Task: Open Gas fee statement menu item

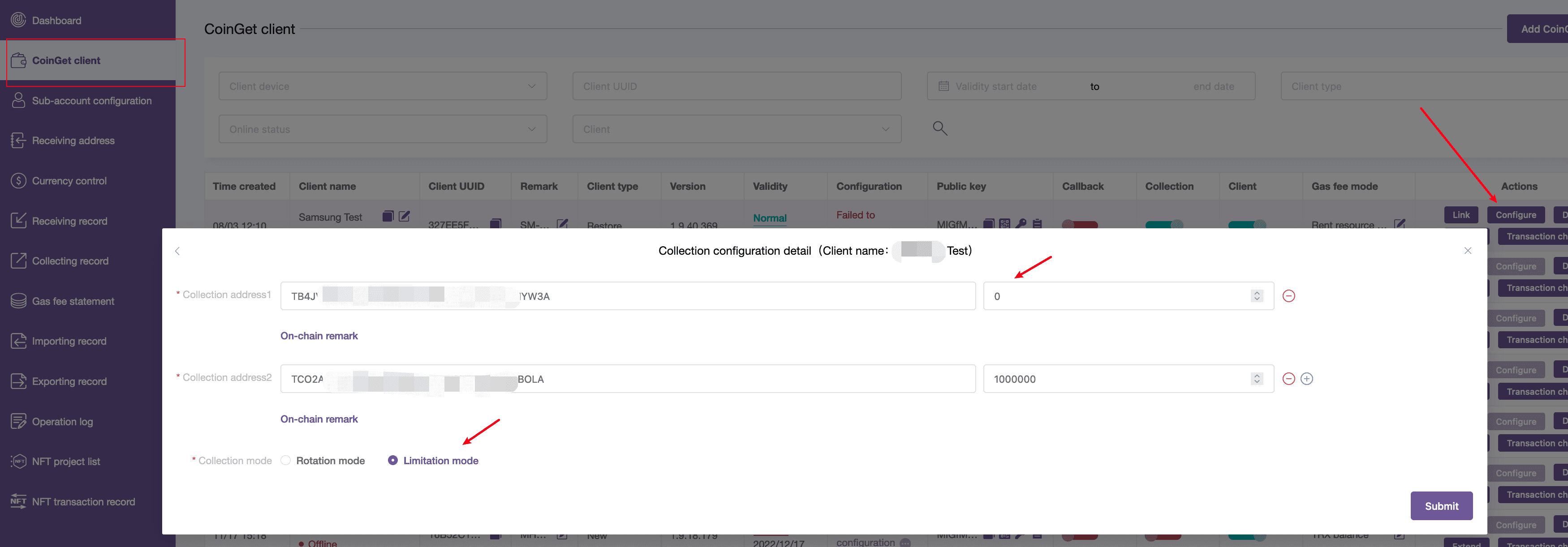Action: click(73, 301)
